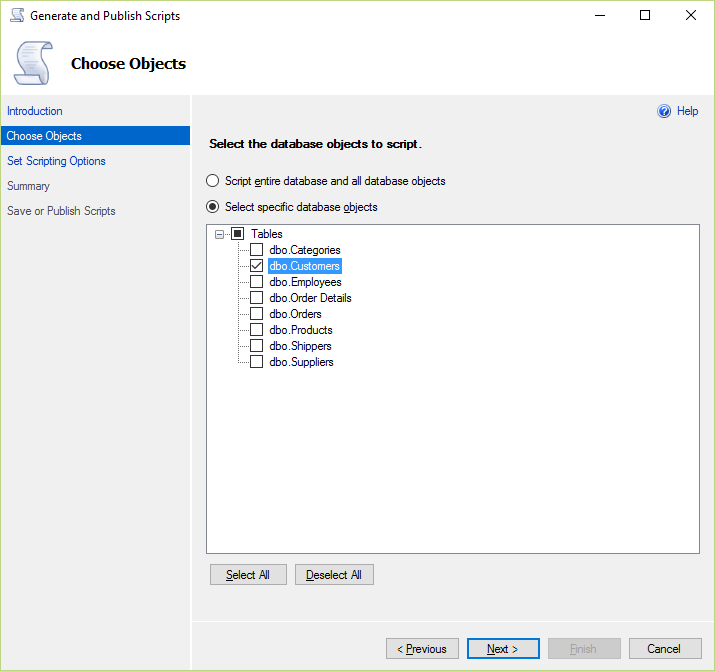Minimize the Generate and Publish Scripts window
Image resolution: width=715 pixels, height=671 pixels.
click(x=600, y=15)
